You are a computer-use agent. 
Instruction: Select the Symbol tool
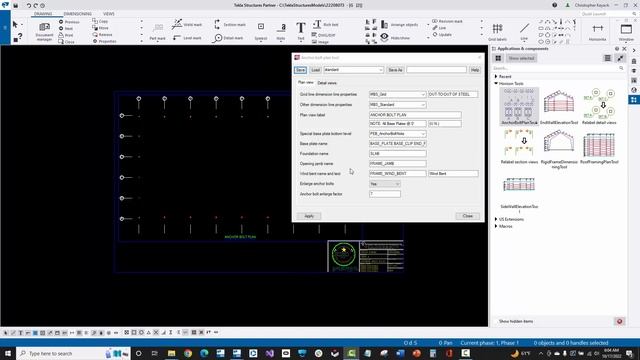(x=261, y=31)
